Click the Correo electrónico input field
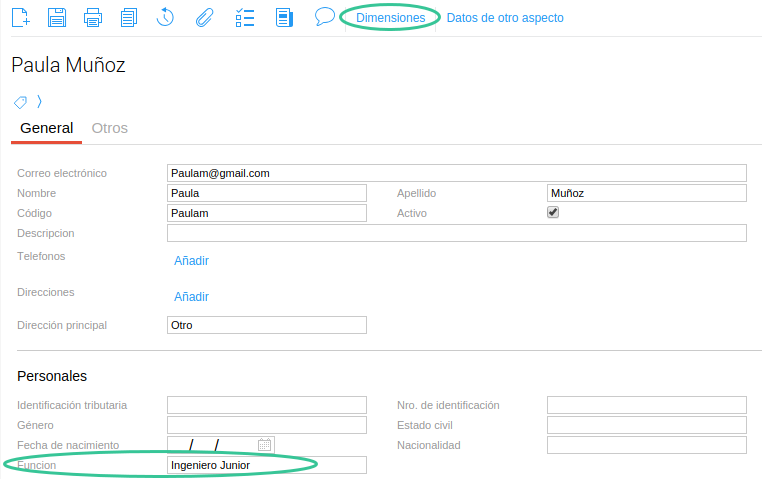The width and height of the screenshot is (762, 479). tap(456, 173)
